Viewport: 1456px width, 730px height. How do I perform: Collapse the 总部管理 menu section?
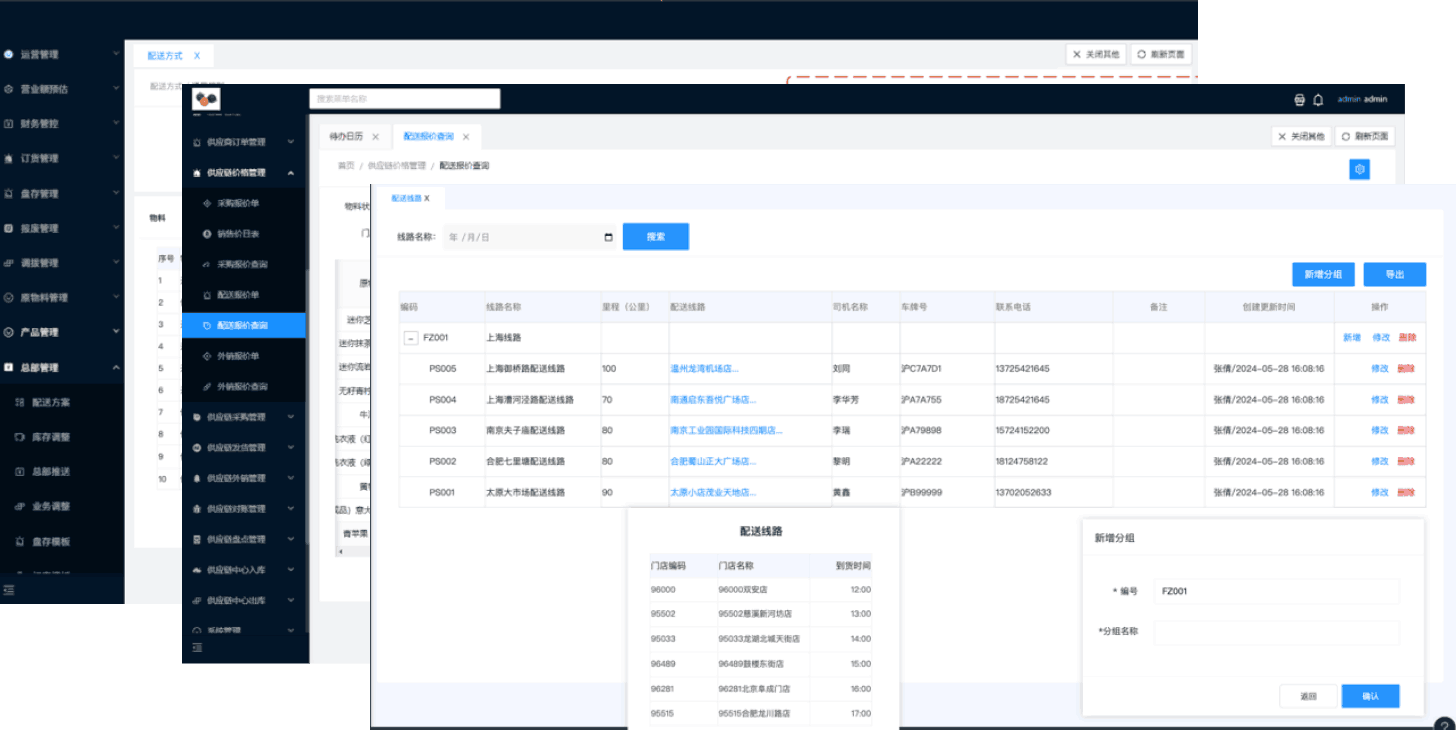[x=116, y=368]
